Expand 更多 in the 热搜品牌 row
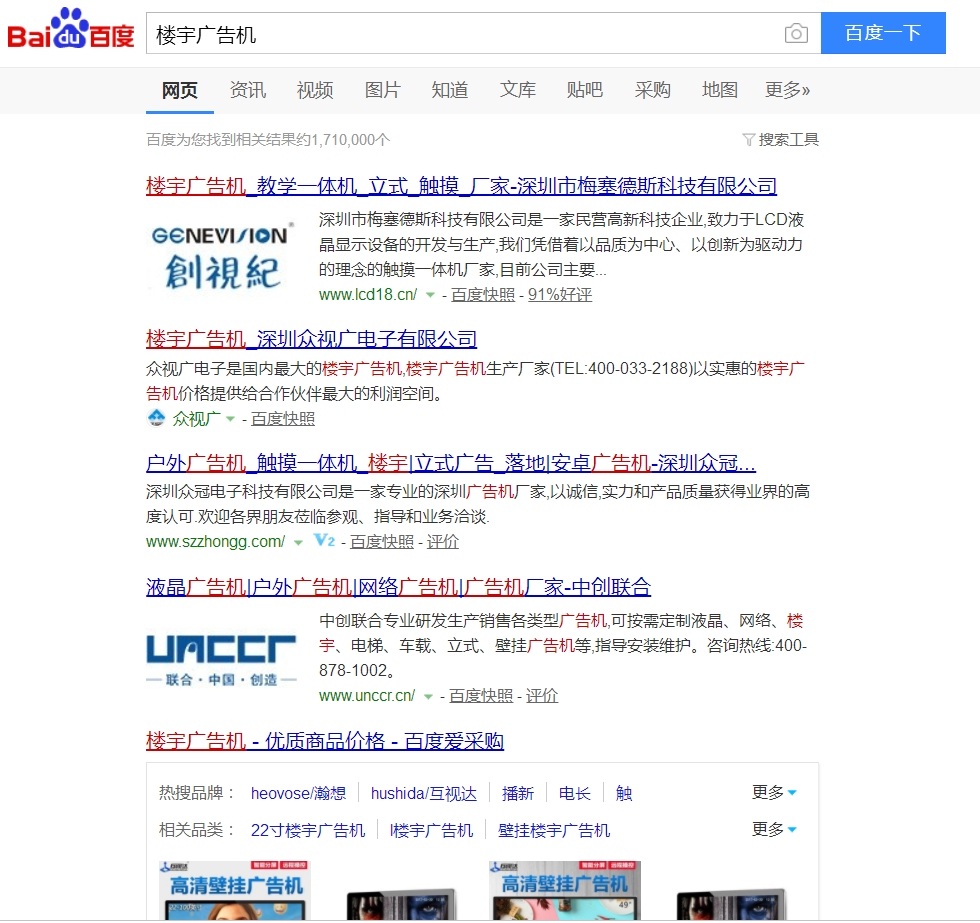Viewport: 980px width, 923px height. (774, 792)
